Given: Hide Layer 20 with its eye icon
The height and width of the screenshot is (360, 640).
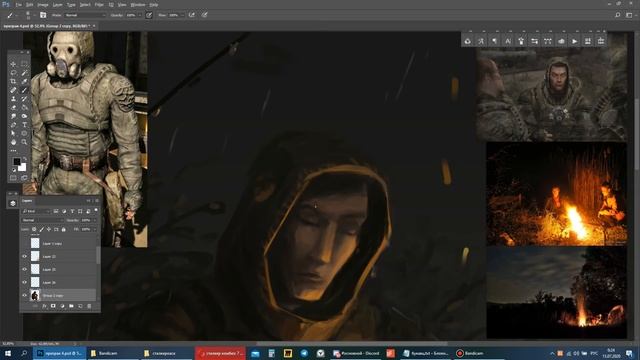Looking at the screenshot, I should pyautogui.click(x=24, y=282).
